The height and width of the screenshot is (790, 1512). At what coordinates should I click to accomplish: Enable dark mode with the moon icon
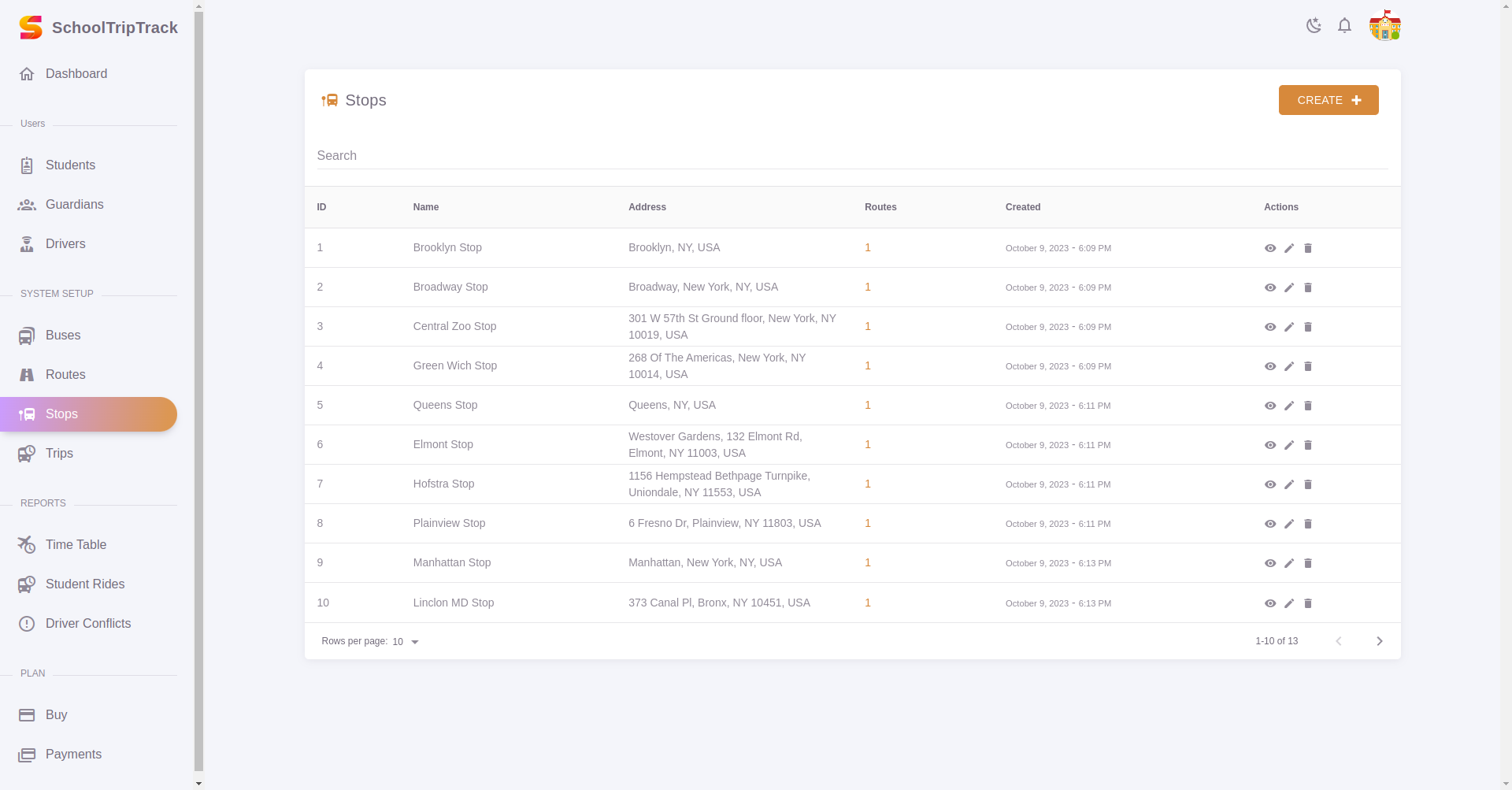tap(1314, 25)
